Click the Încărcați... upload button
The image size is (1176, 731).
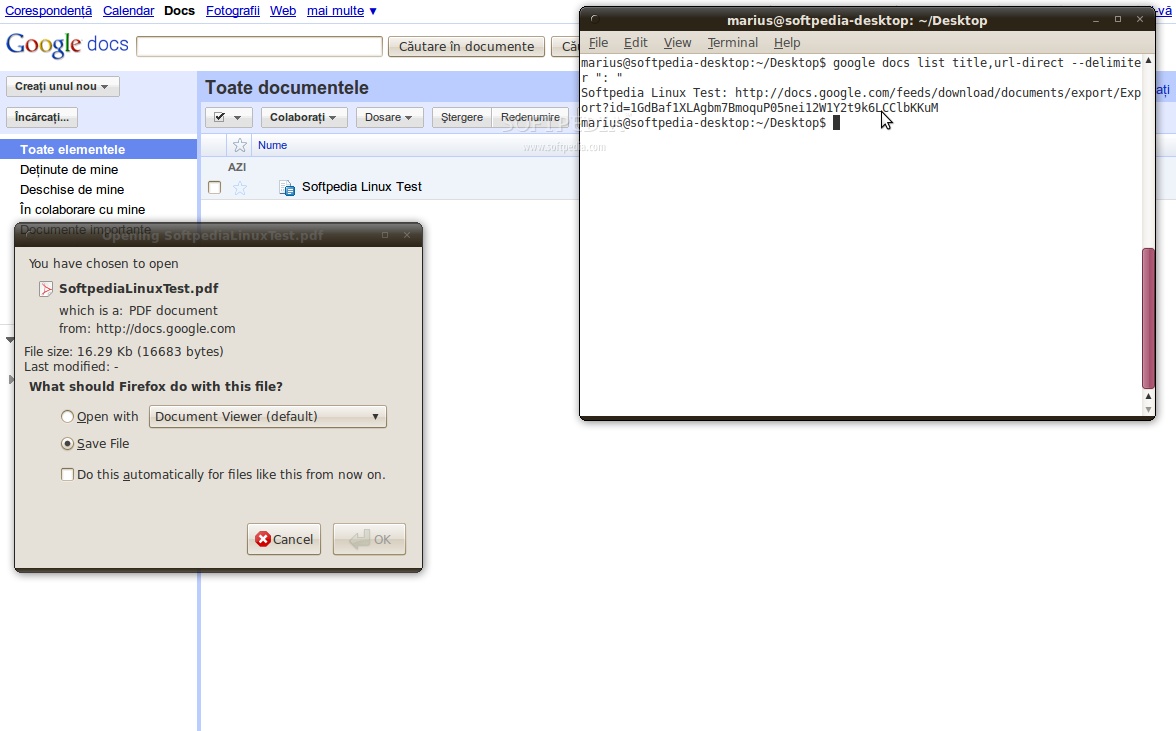coord(42,117)
